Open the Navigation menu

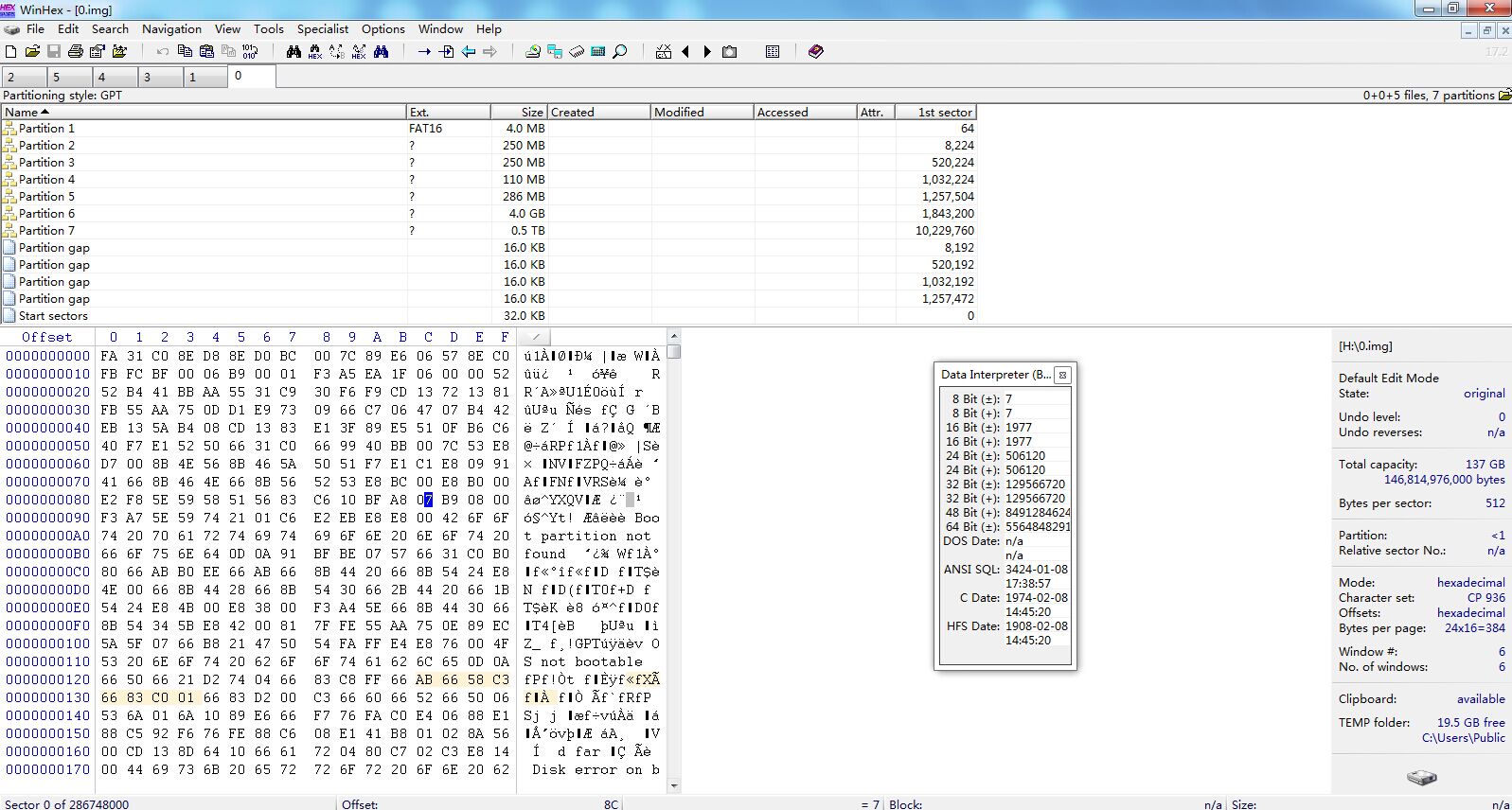coord(171,29)
